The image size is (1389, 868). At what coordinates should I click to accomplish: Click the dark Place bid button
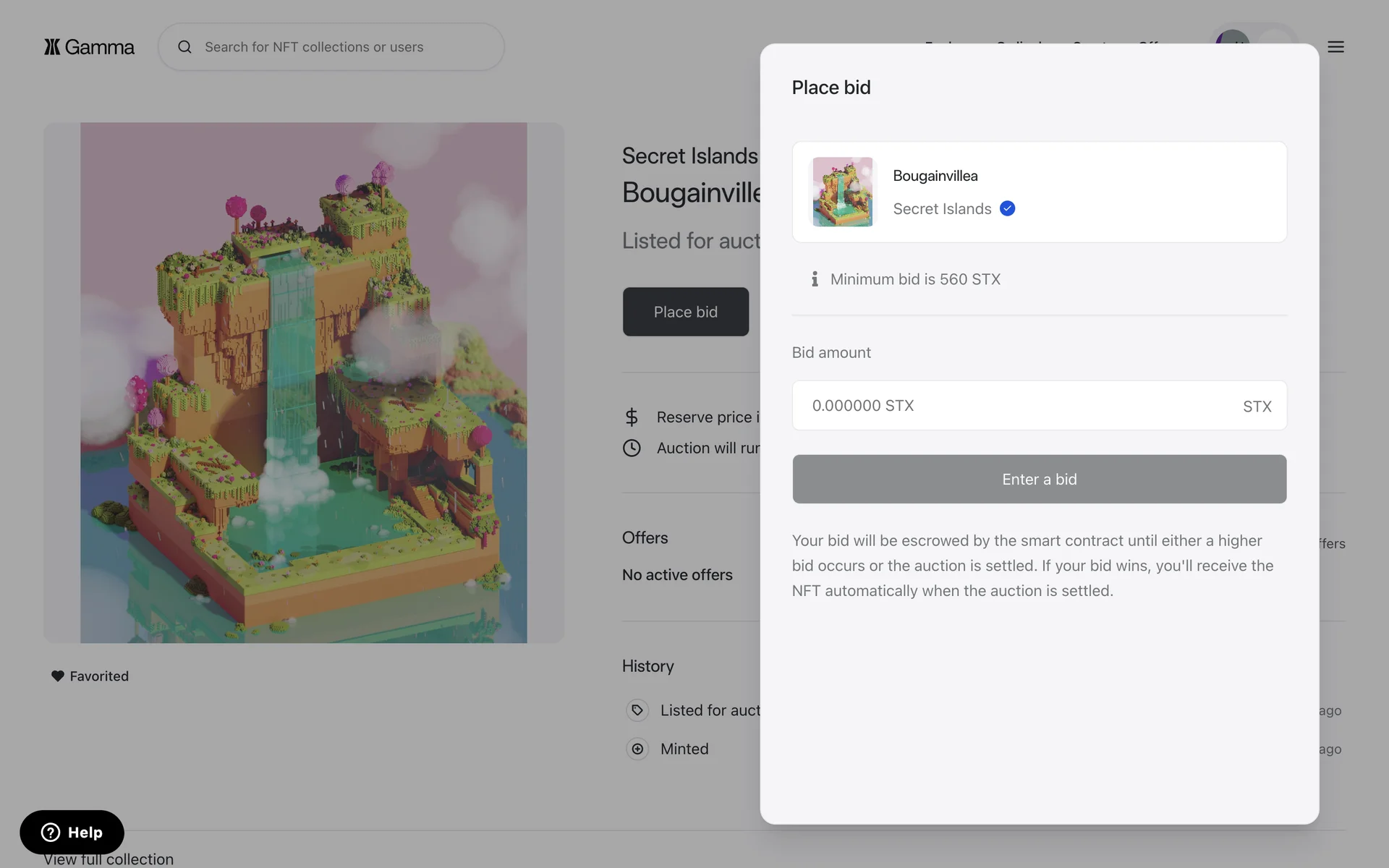click(x=685, y=312)
